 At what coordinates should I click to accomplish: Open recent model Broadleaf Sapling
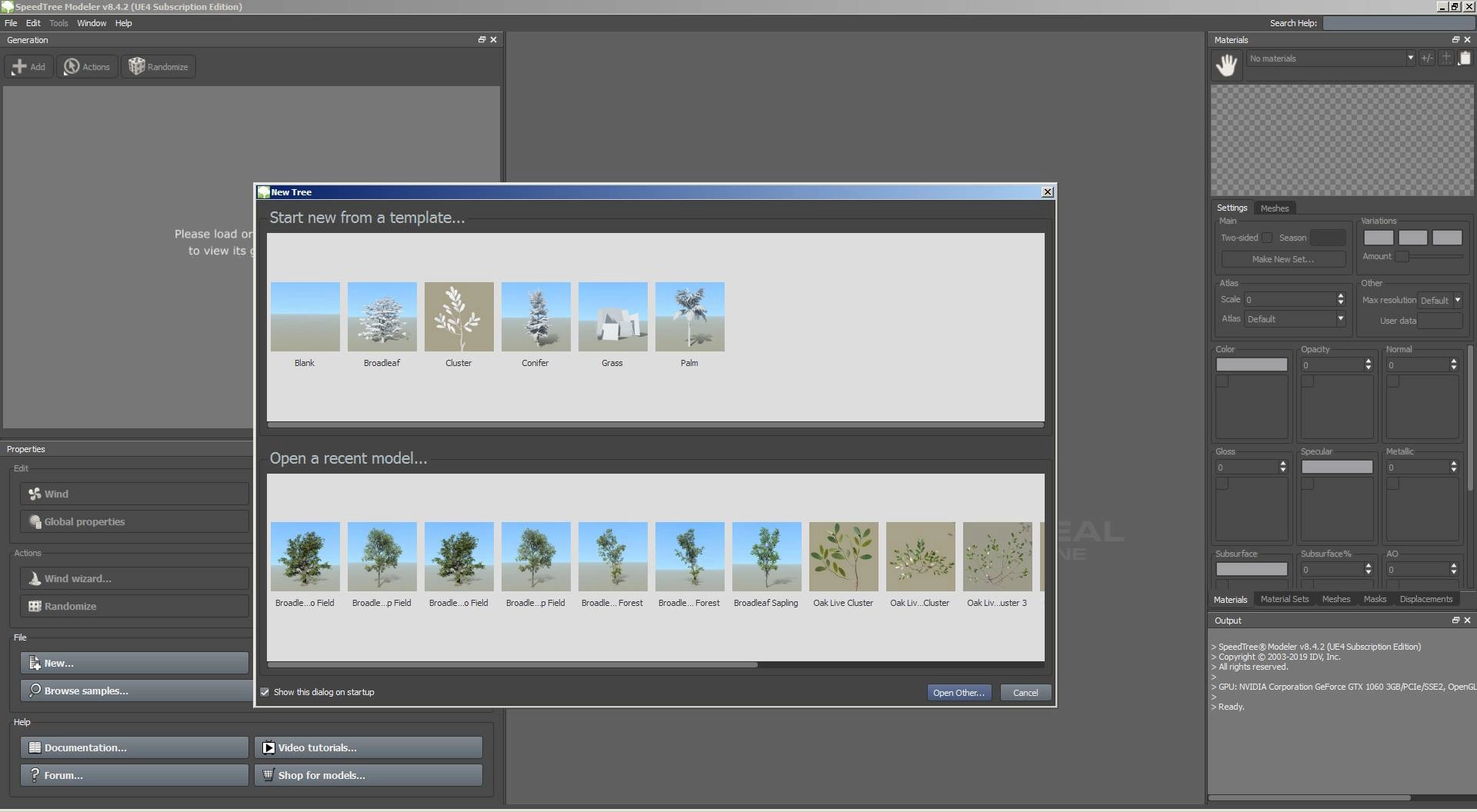(x=766, y=565)
